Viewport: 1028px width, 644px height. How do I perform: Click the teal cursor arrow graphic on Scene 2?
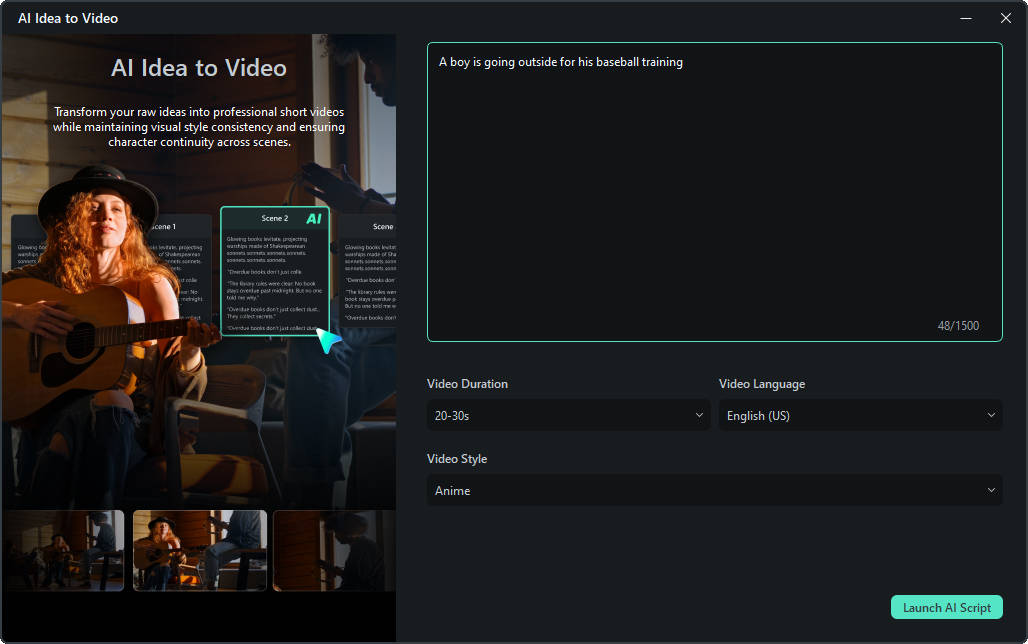click(328, 340)
